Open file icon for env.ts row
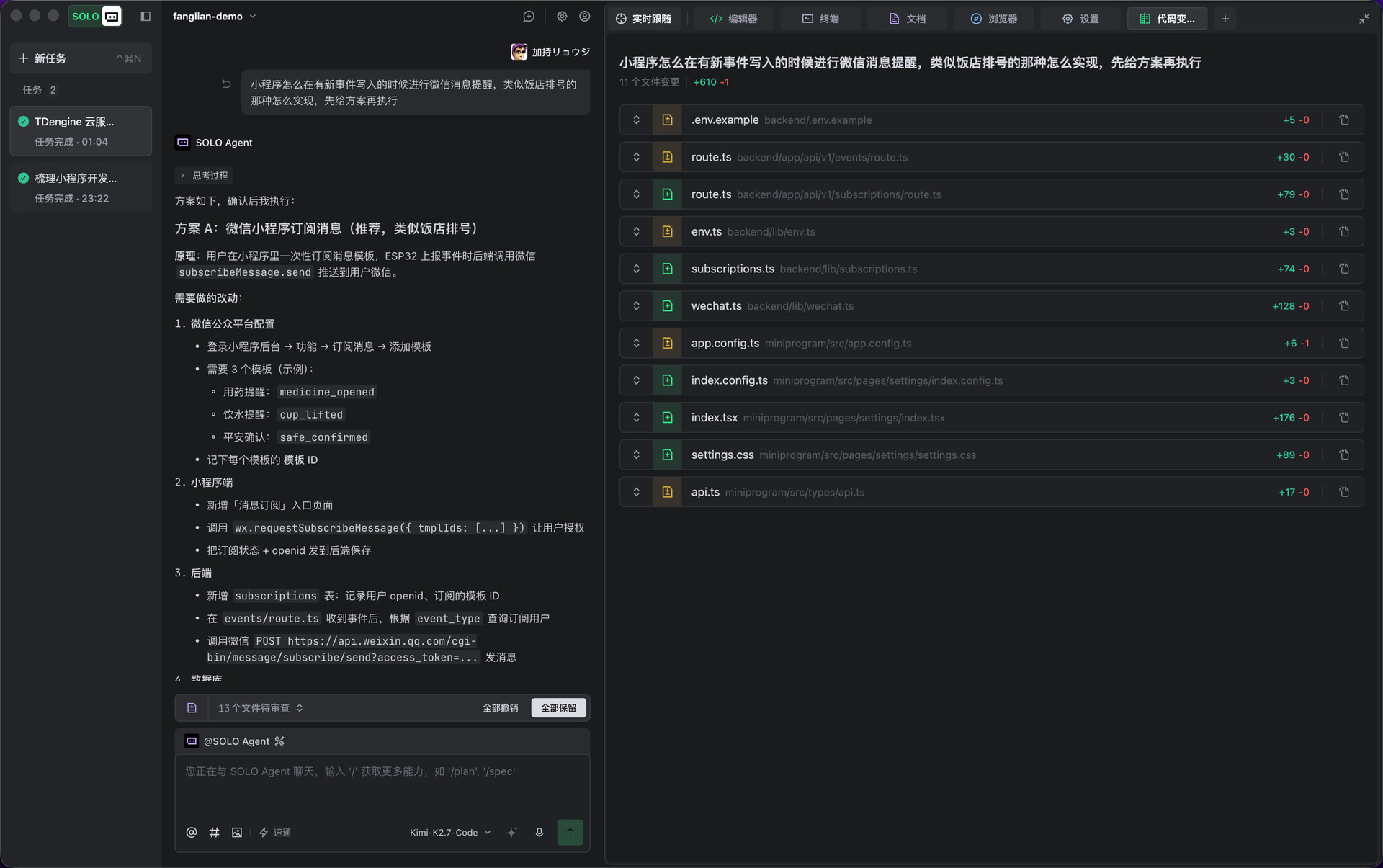 click(x=1344, y=232)
